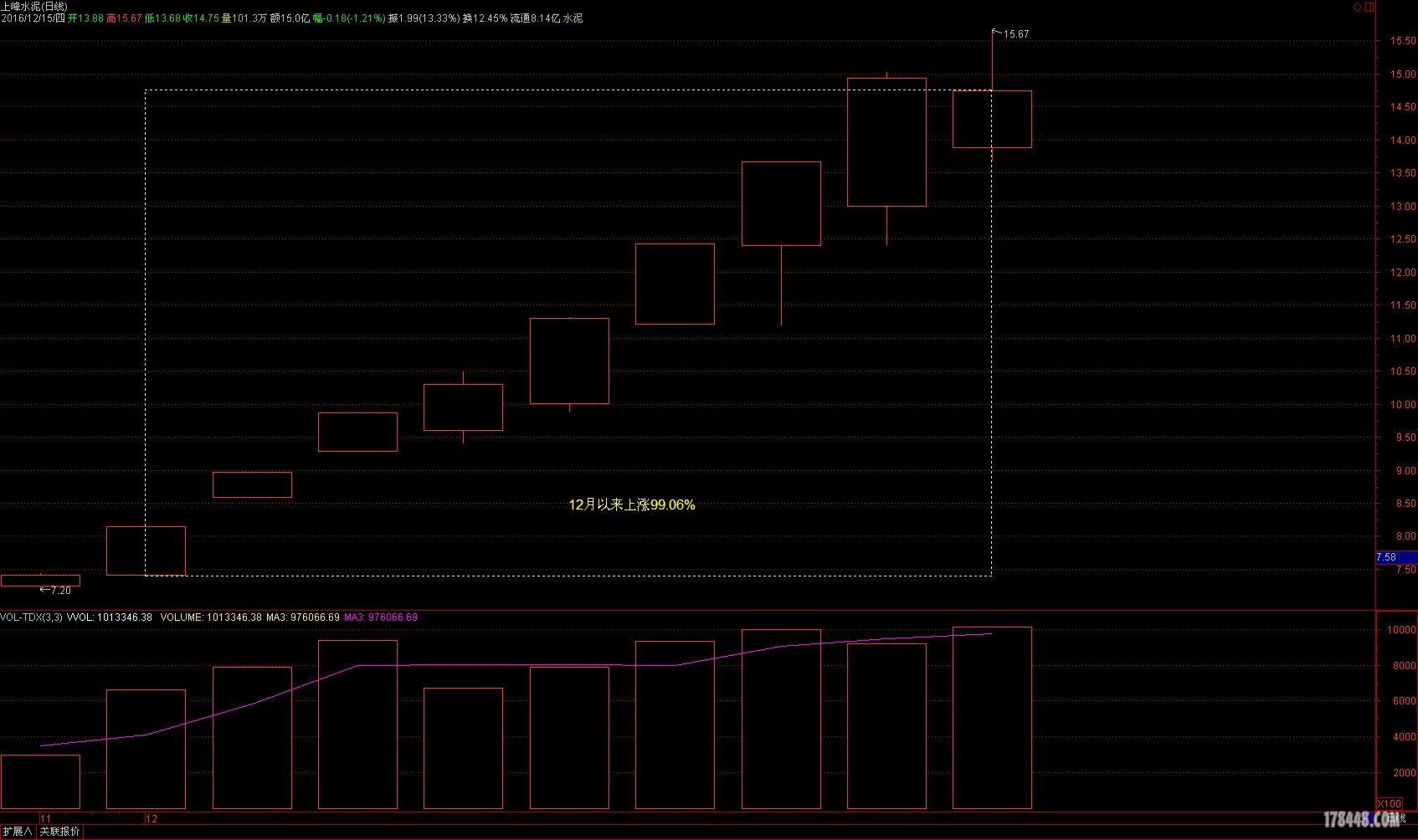The image size is (1418, 840).
Task: Open the 关联报价 tab
Action: pos(59,832)
